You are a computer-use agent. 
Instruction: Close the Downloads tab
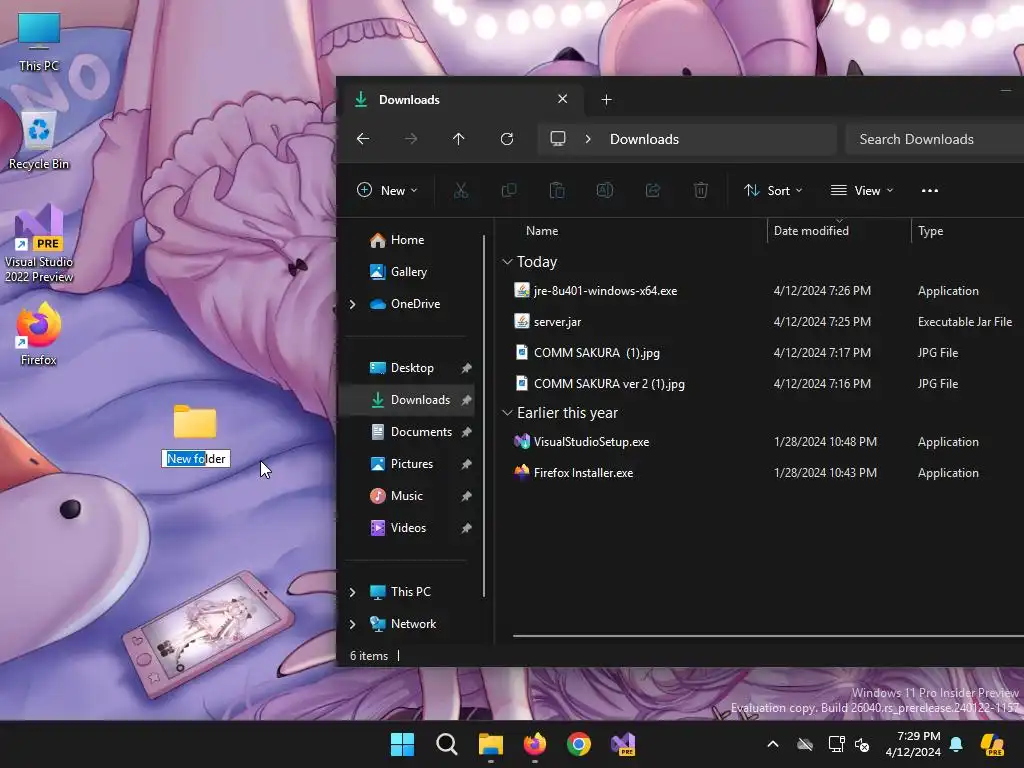[x=562, y=99]
